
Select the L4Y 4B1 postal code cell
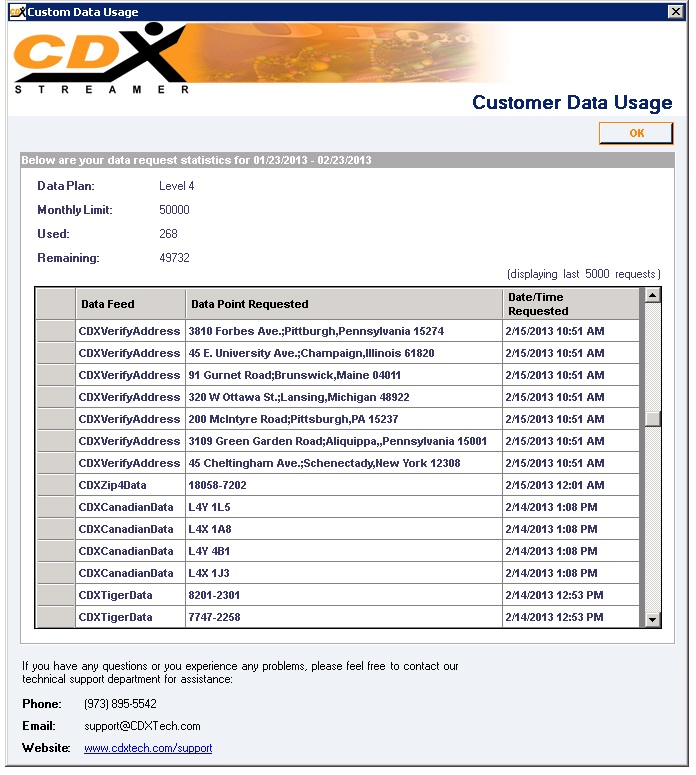[344, 551]
